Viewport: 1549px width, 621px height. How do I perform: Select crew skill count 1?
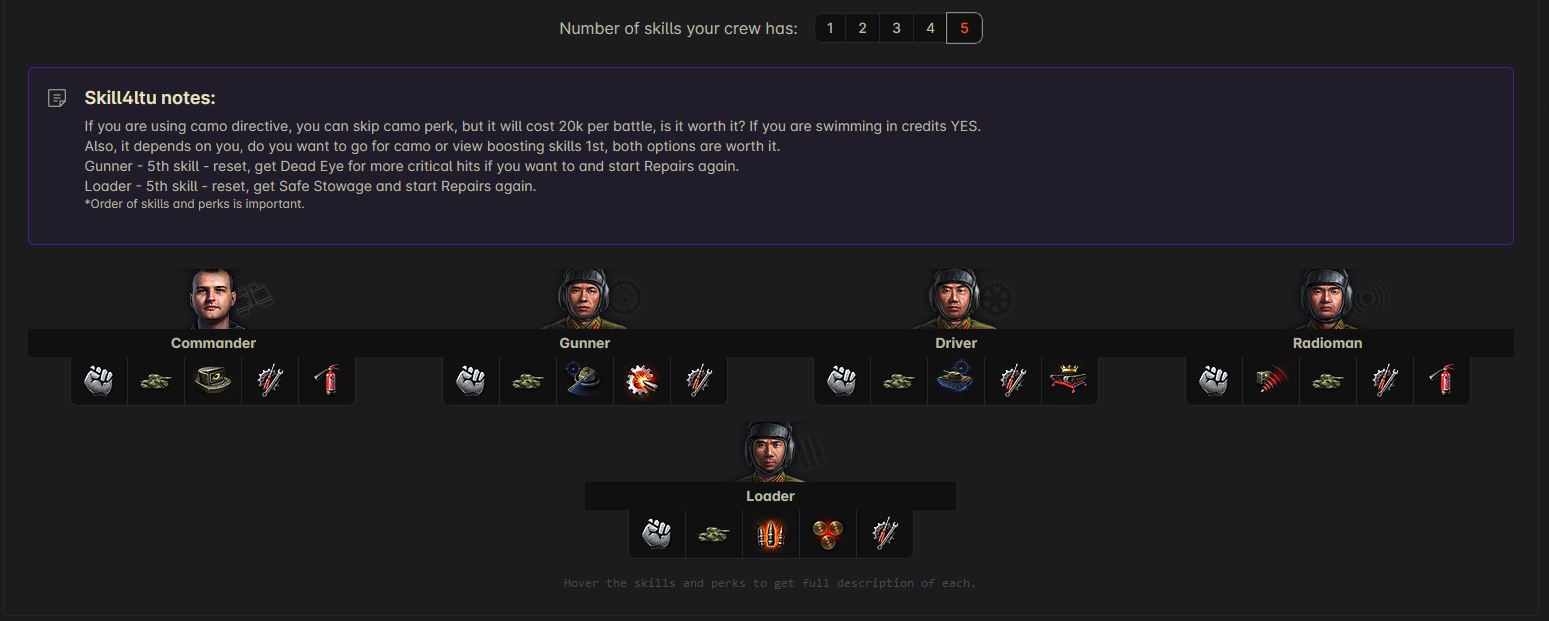[830, 28]
